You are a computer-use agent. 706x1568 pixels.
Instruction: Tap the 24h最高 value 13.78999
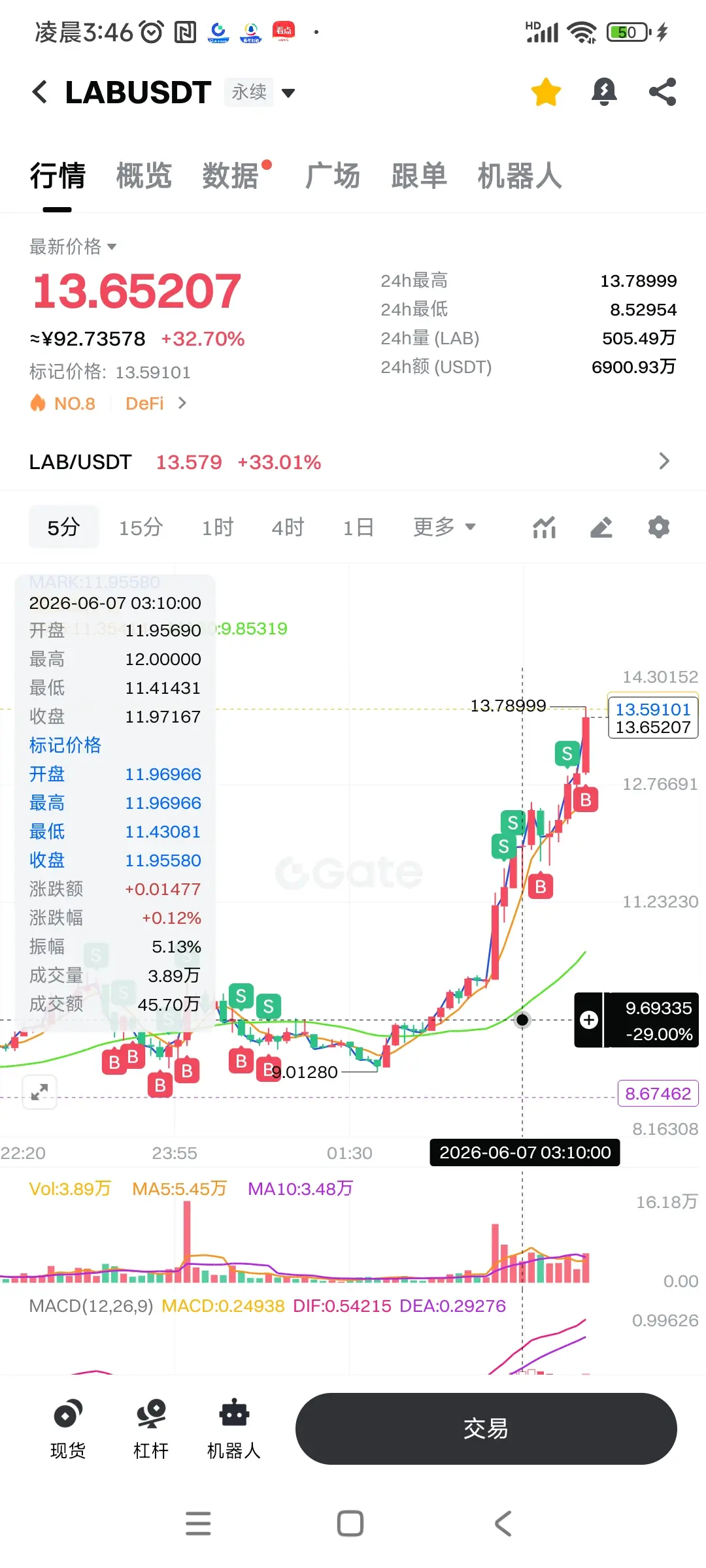coord(639,281)
